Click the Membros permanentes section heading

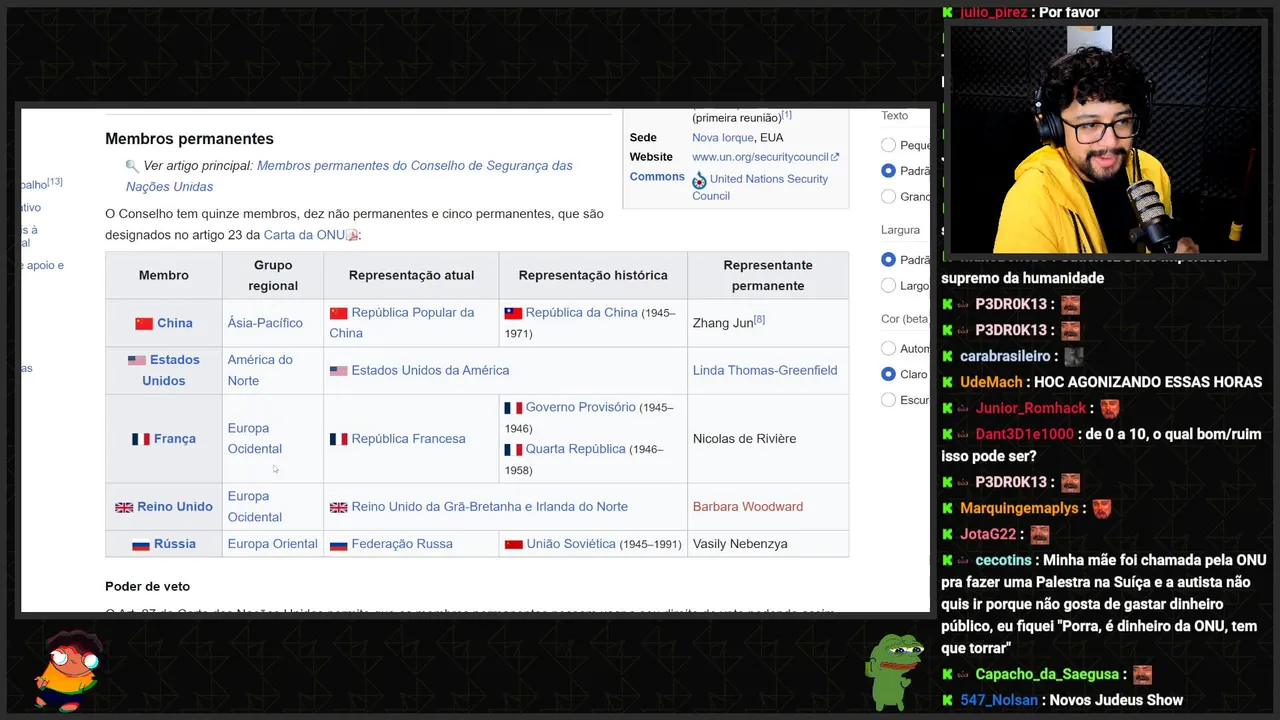point(189,139)
